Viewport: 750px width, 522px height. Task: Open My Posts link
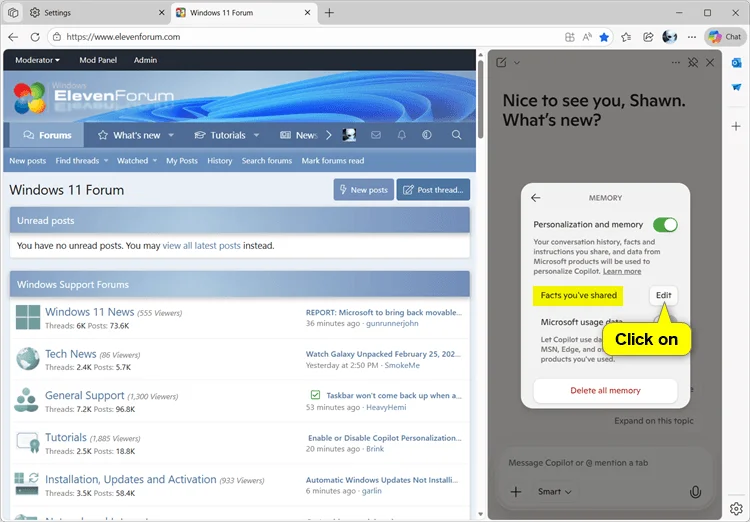(x=182, y=161)
